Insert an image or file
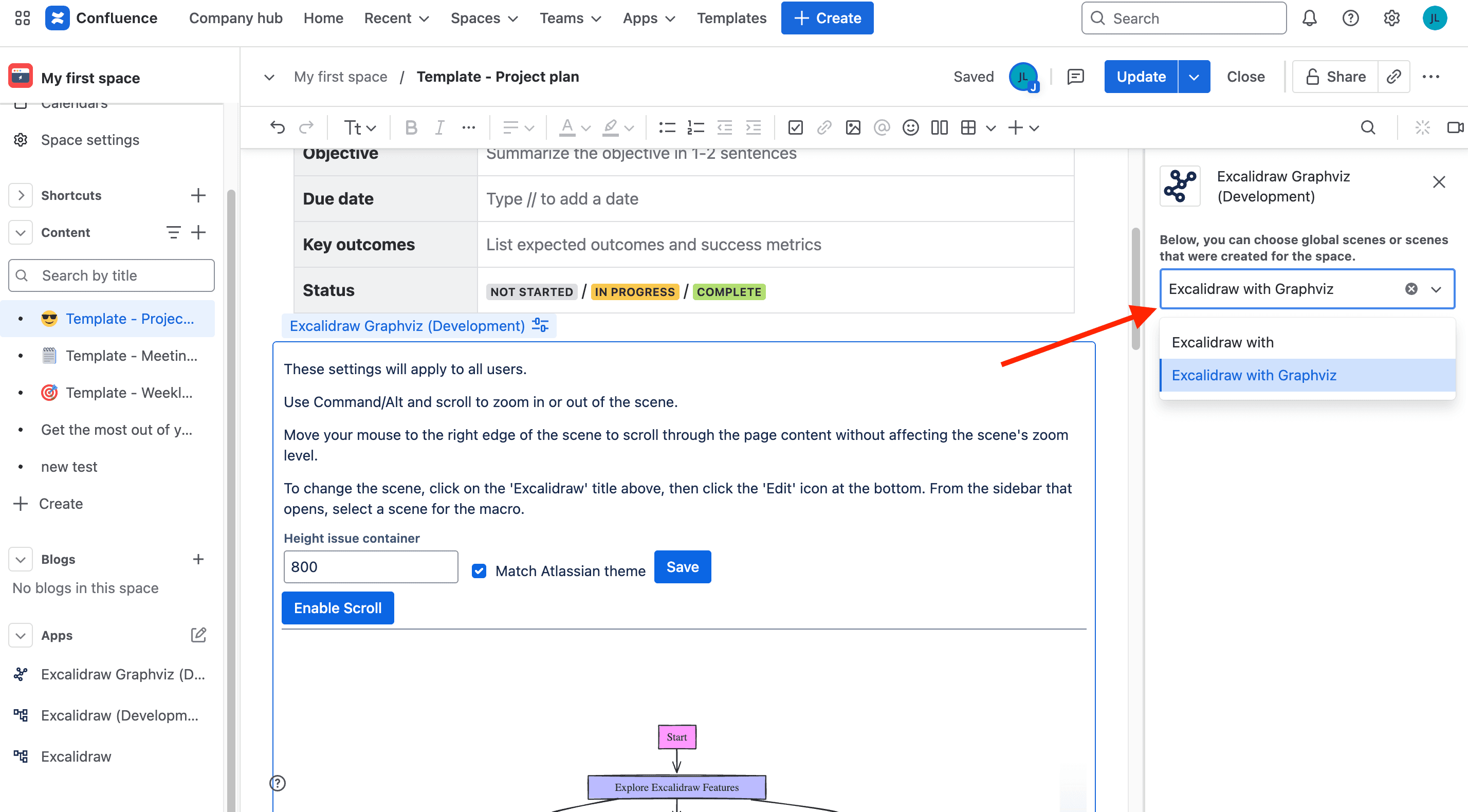The image size is (1468, 812). 853,127
